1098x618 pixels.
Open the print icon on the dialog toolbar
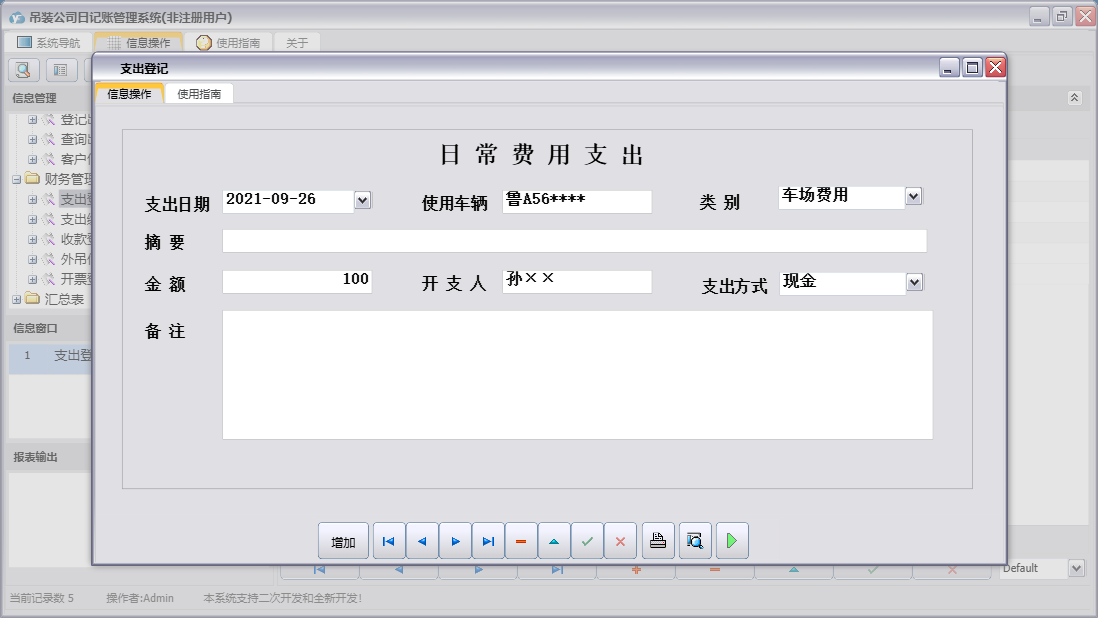tap(657, 540)
